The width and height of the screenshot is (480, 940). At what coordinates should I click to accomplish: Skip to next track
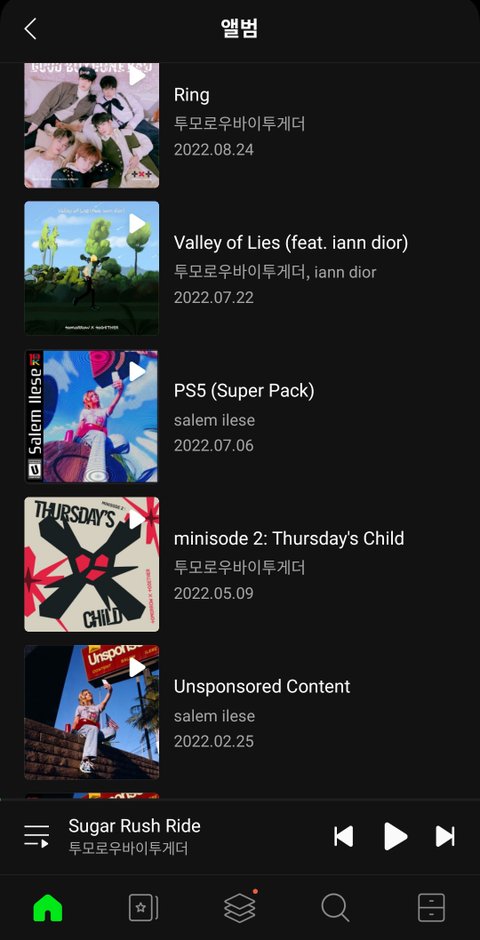tap(445, 836)
